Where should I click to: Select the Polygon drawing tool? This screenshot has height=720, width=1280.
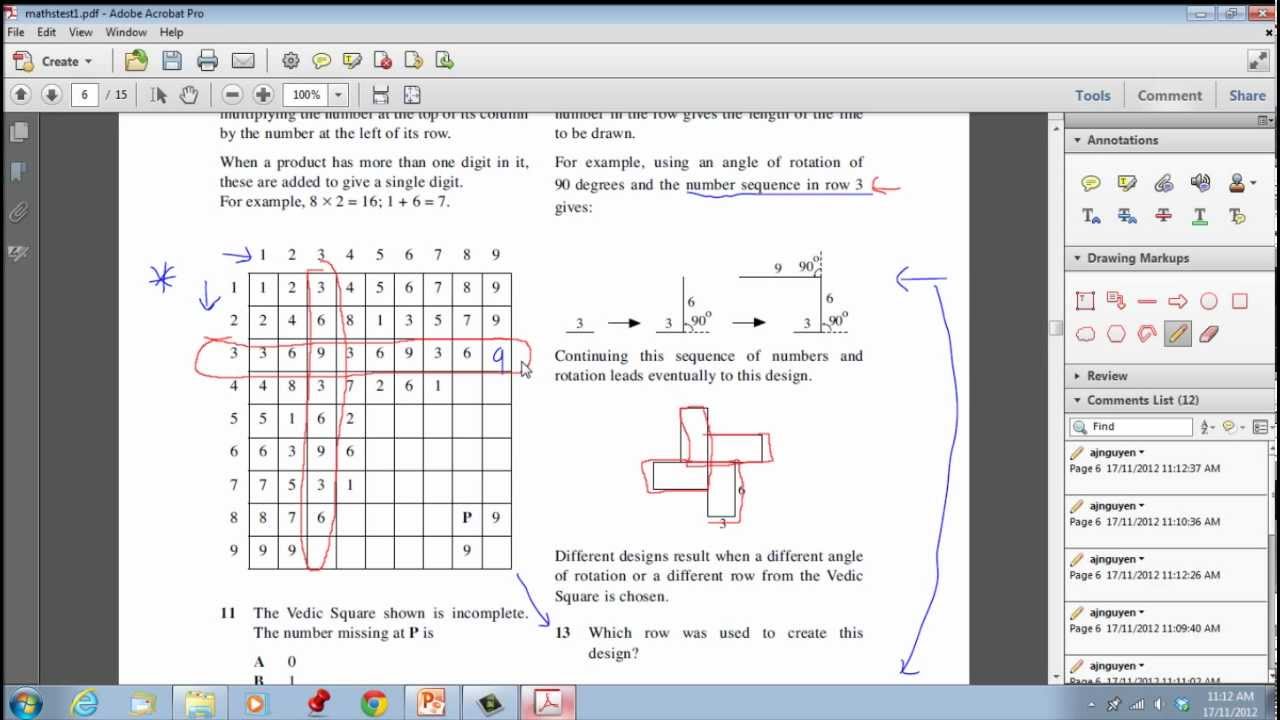1116,334
